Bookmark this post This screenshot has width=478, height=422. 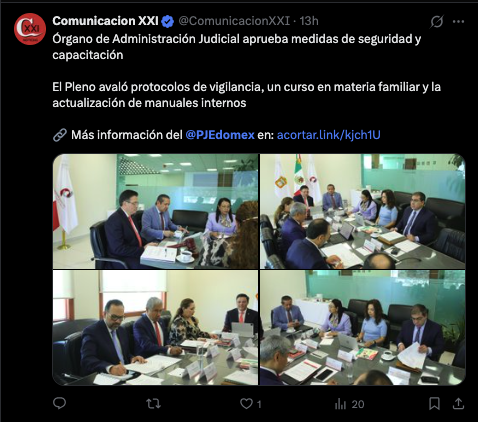[434, 404]
